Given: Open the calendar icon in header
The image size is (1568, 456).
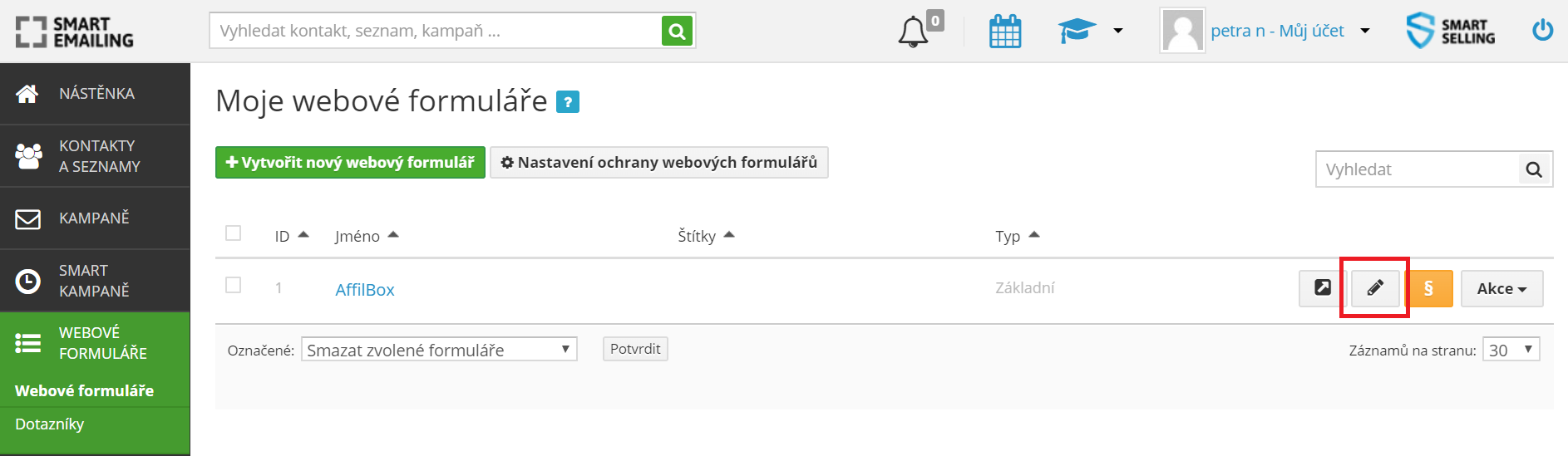Looking at the screenshot, I should point(1005,32).
